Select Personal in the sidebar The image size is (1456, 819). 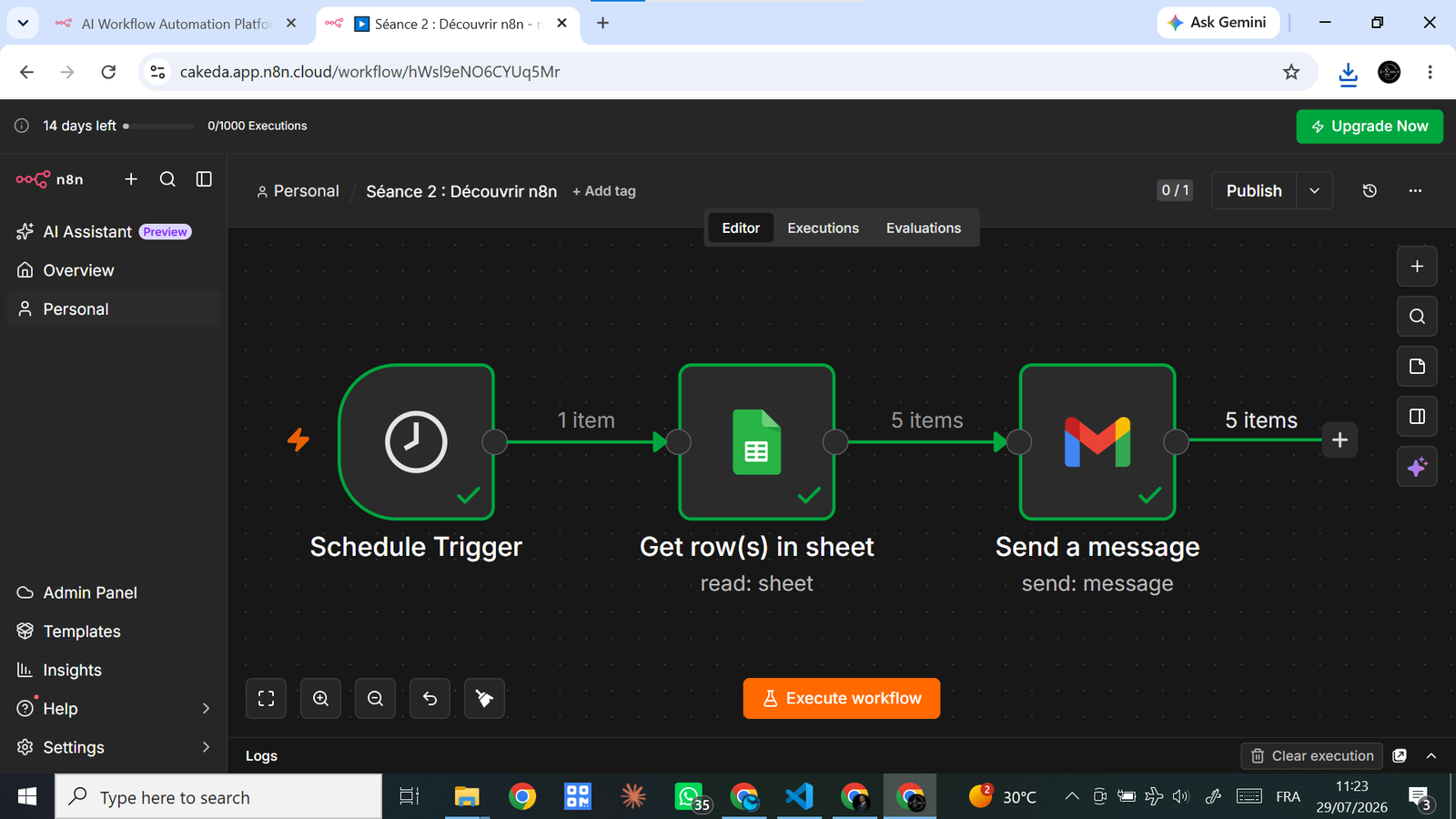(113, 309)
